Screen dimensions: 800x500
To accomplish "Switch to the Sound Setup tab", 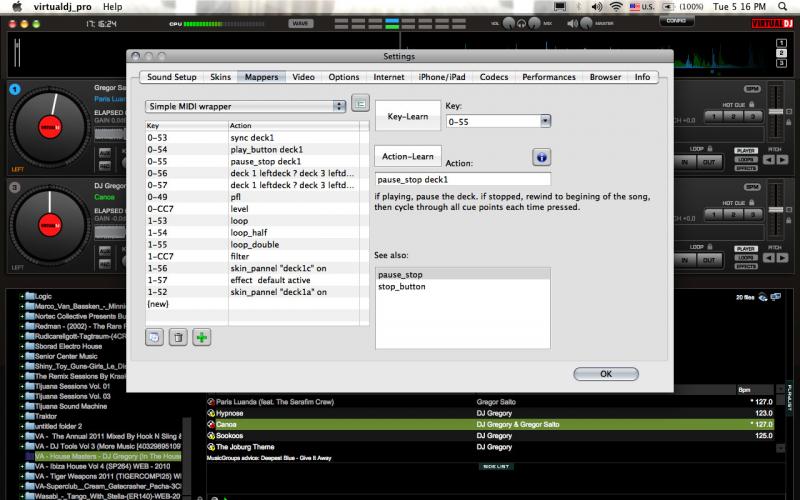I will tap(171, 77).
